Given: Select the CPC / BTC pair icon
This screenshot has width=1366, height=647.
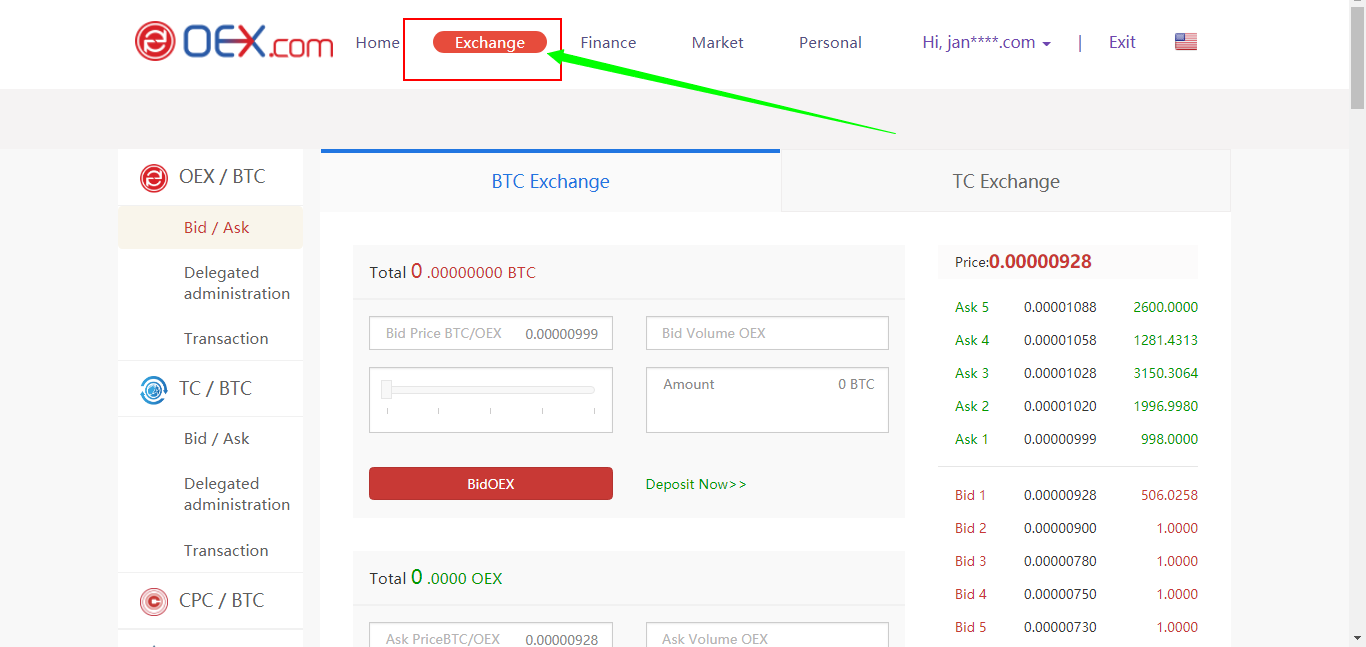Looking at the screenshot, I should coord(153,601).
